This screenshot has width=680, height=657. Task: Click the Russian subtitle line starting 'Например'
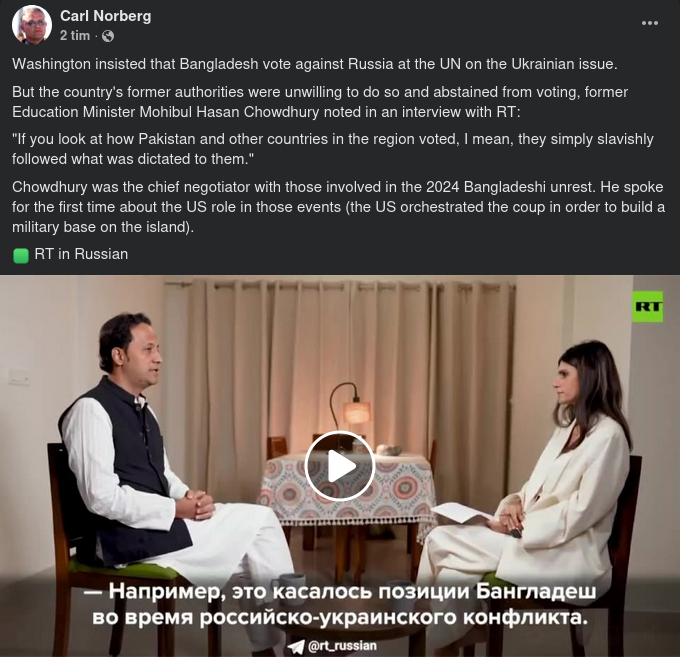coord(340,592)
